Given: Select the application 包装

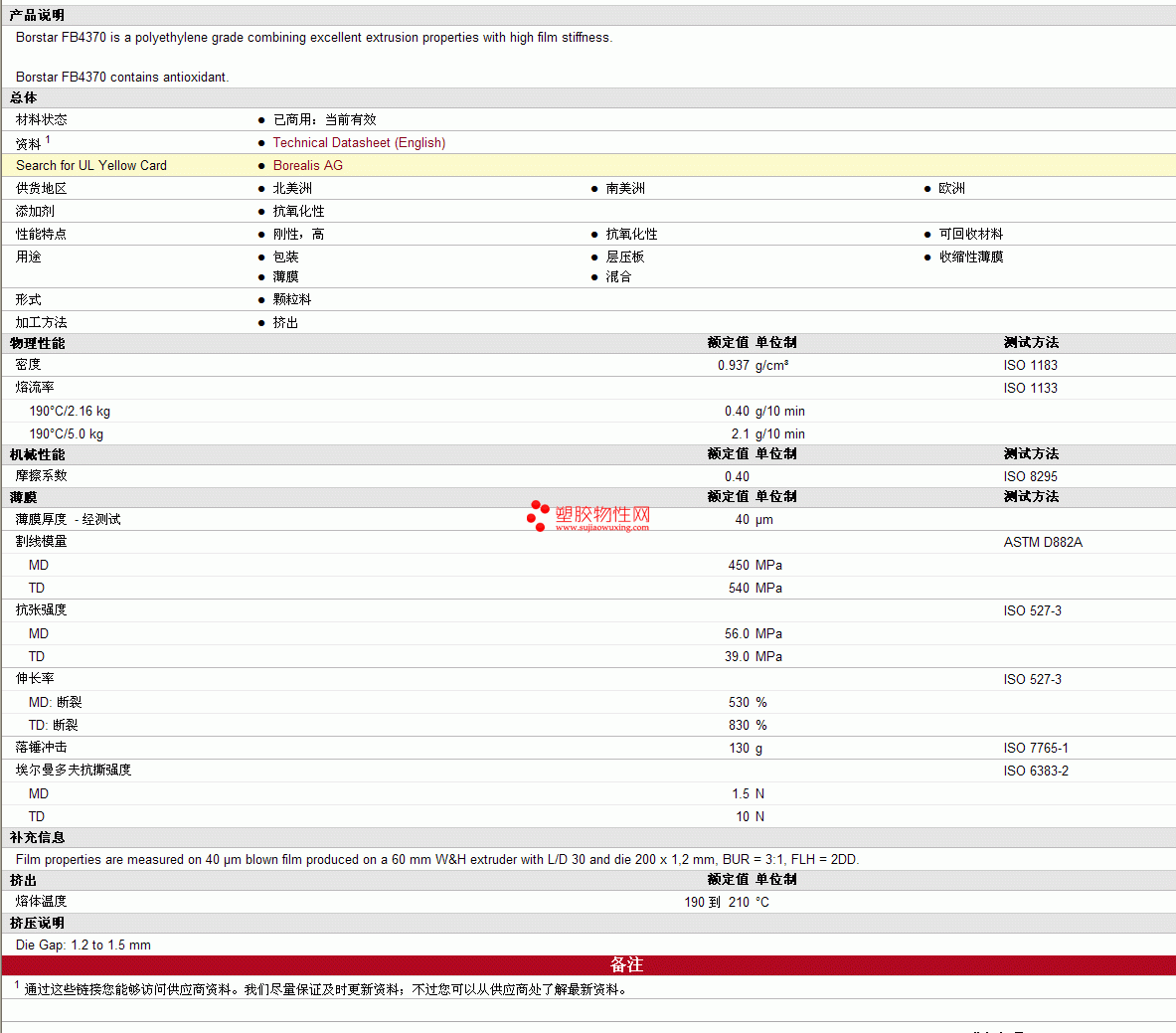Looking at the screenshot, I should (285, 257).
